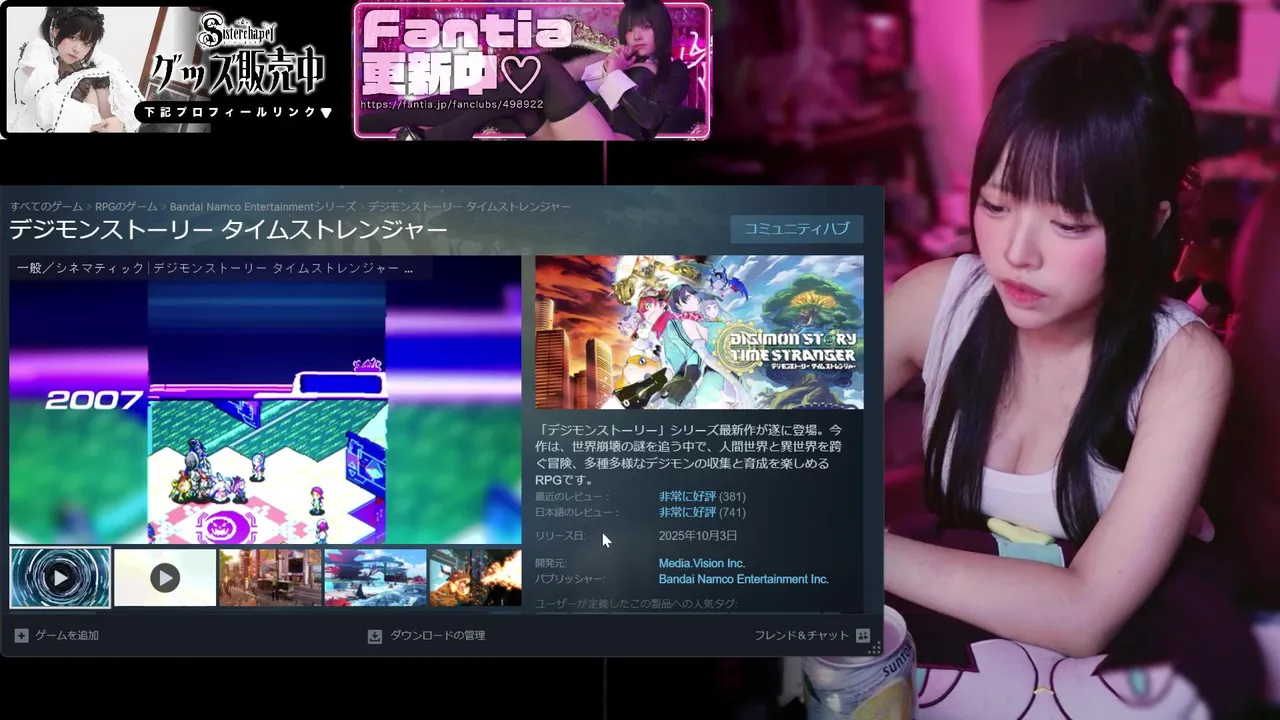Select the fiery battle screenshot thumbnail

[x=475, y=577]
